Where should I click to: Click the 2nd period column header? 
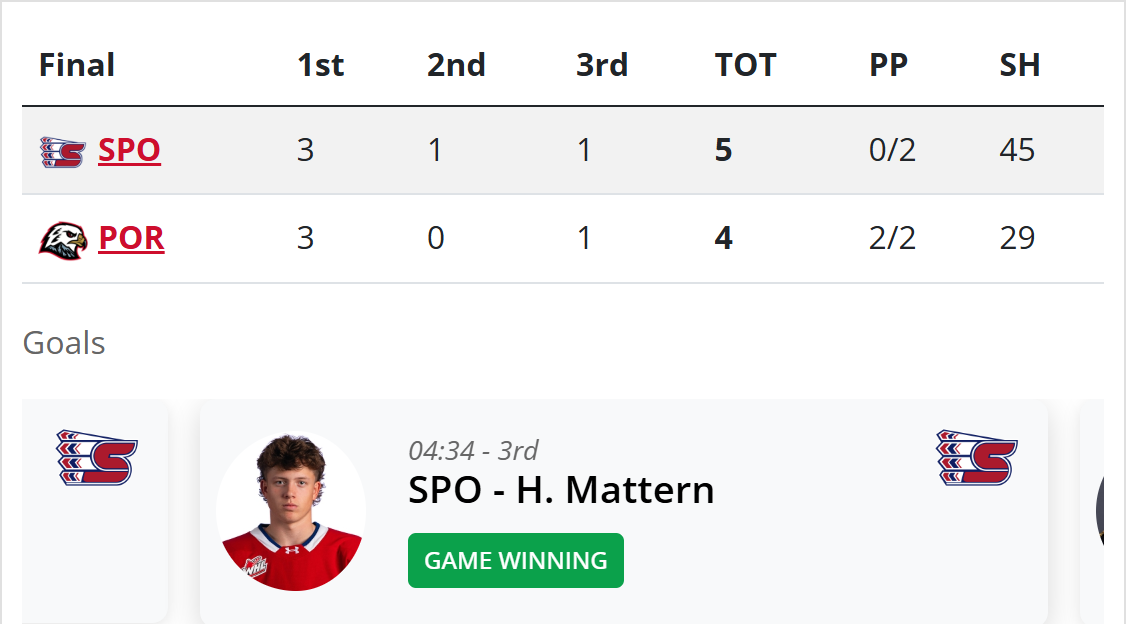tap(456, 65)
